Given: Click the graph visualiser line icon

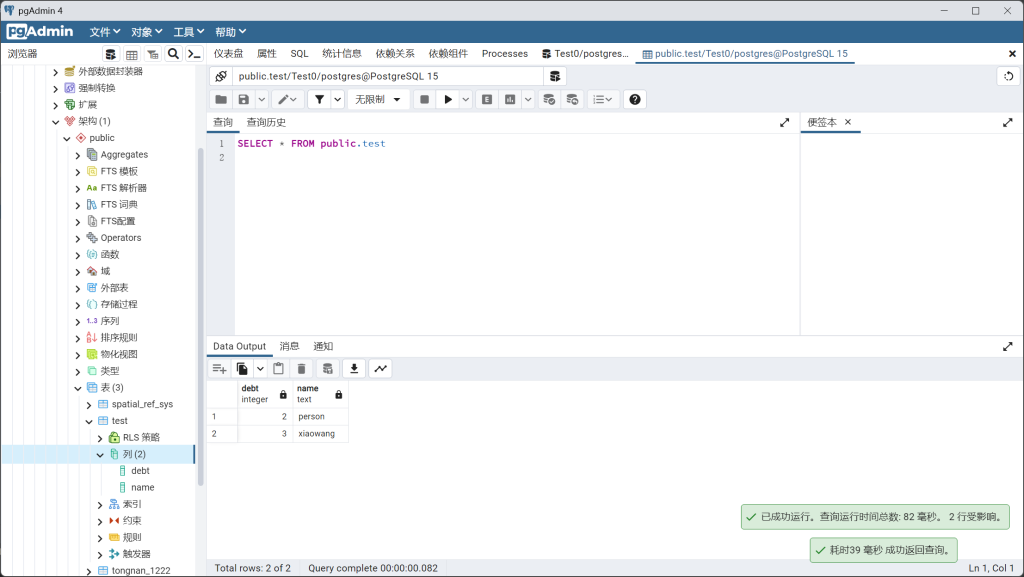Looking at the screenshot, I should 381,369.
